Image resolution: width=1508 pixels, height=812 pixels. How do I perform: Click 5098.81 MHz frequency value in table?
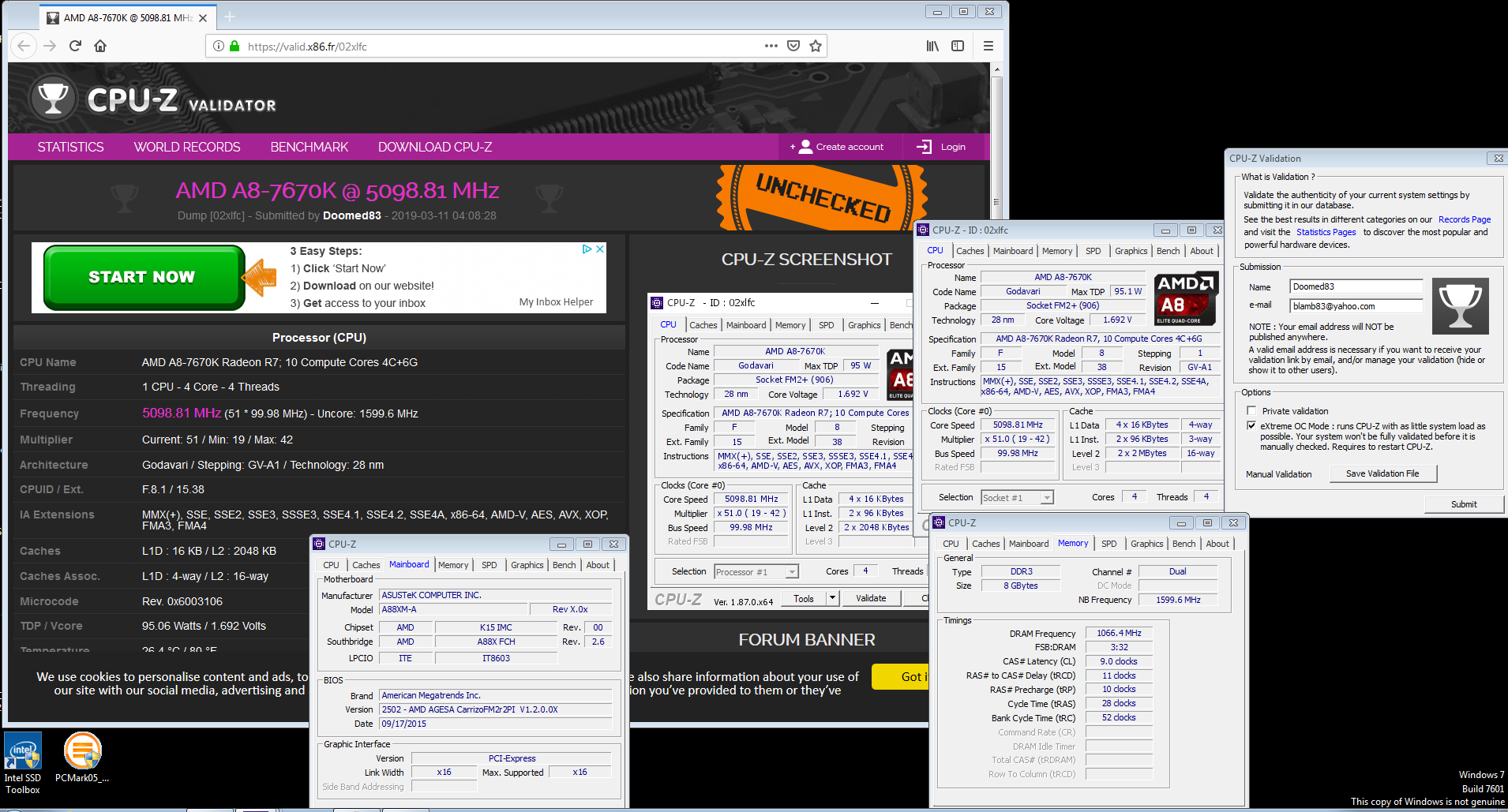coord(182,413)
